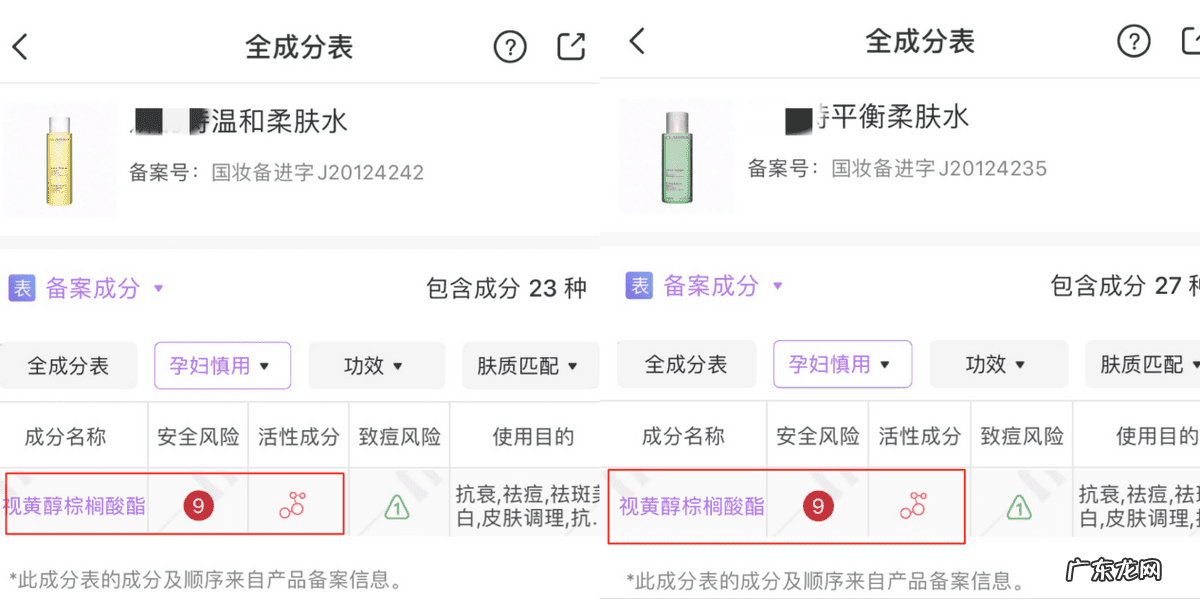
Task: Click the green triangle acne risk icon
Action: [x=399, y=507]
